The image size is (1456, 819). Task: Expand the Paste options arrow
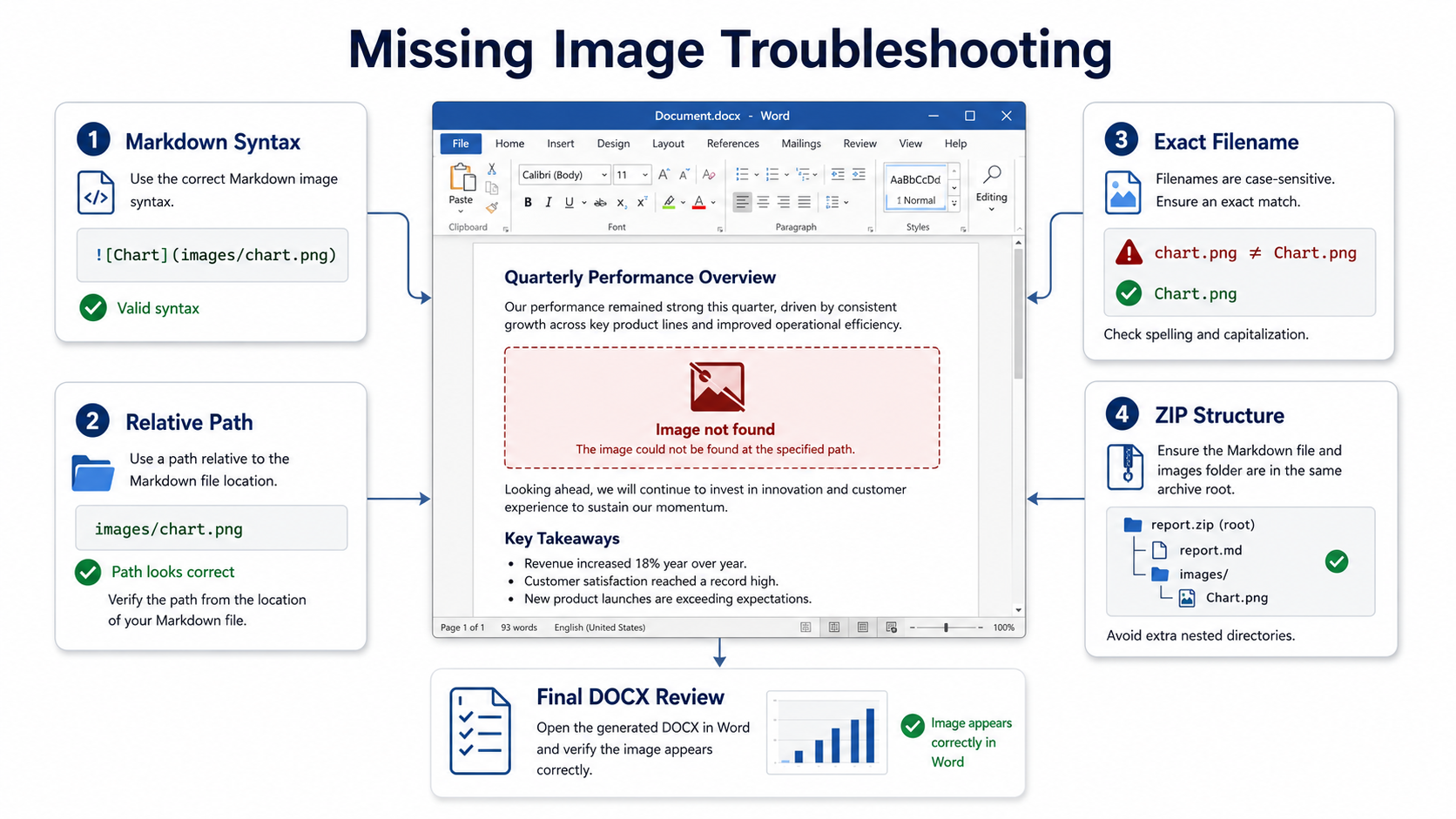tap(461, 211)
